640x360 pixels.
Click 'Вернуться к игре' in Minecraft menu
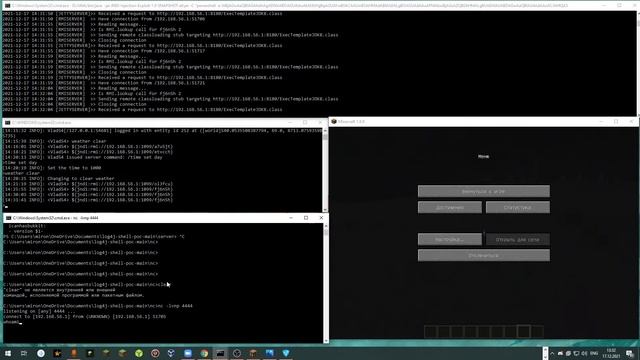pos(484,191)
